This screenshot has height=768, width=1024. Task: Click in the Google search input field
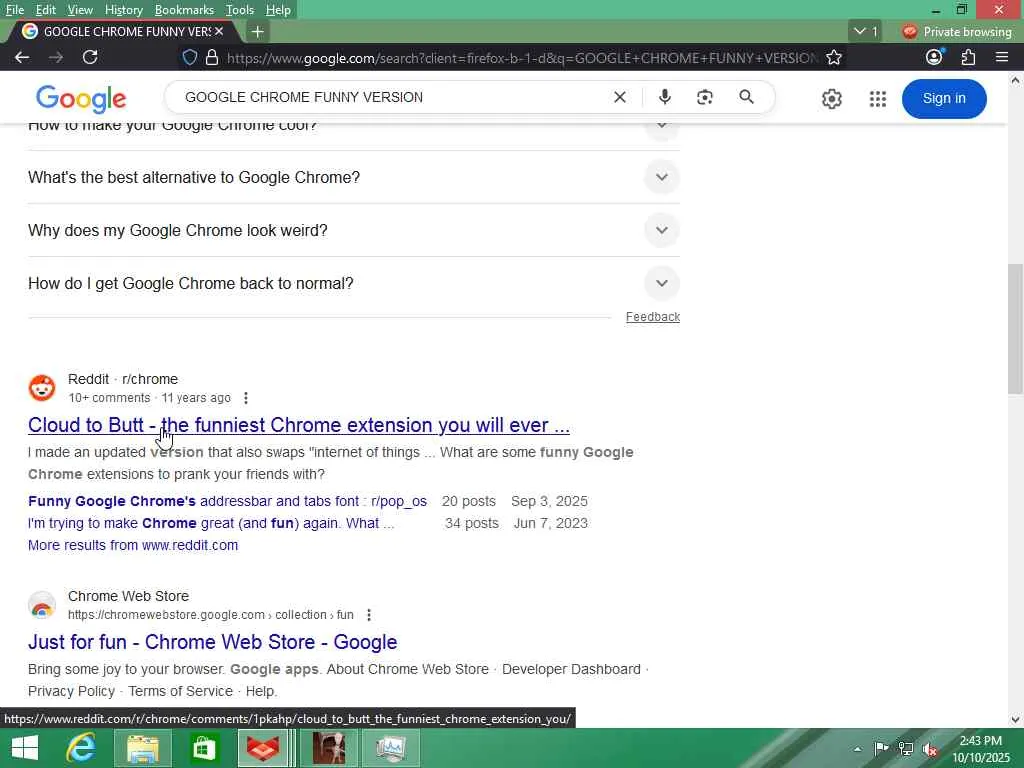(392, 97)
